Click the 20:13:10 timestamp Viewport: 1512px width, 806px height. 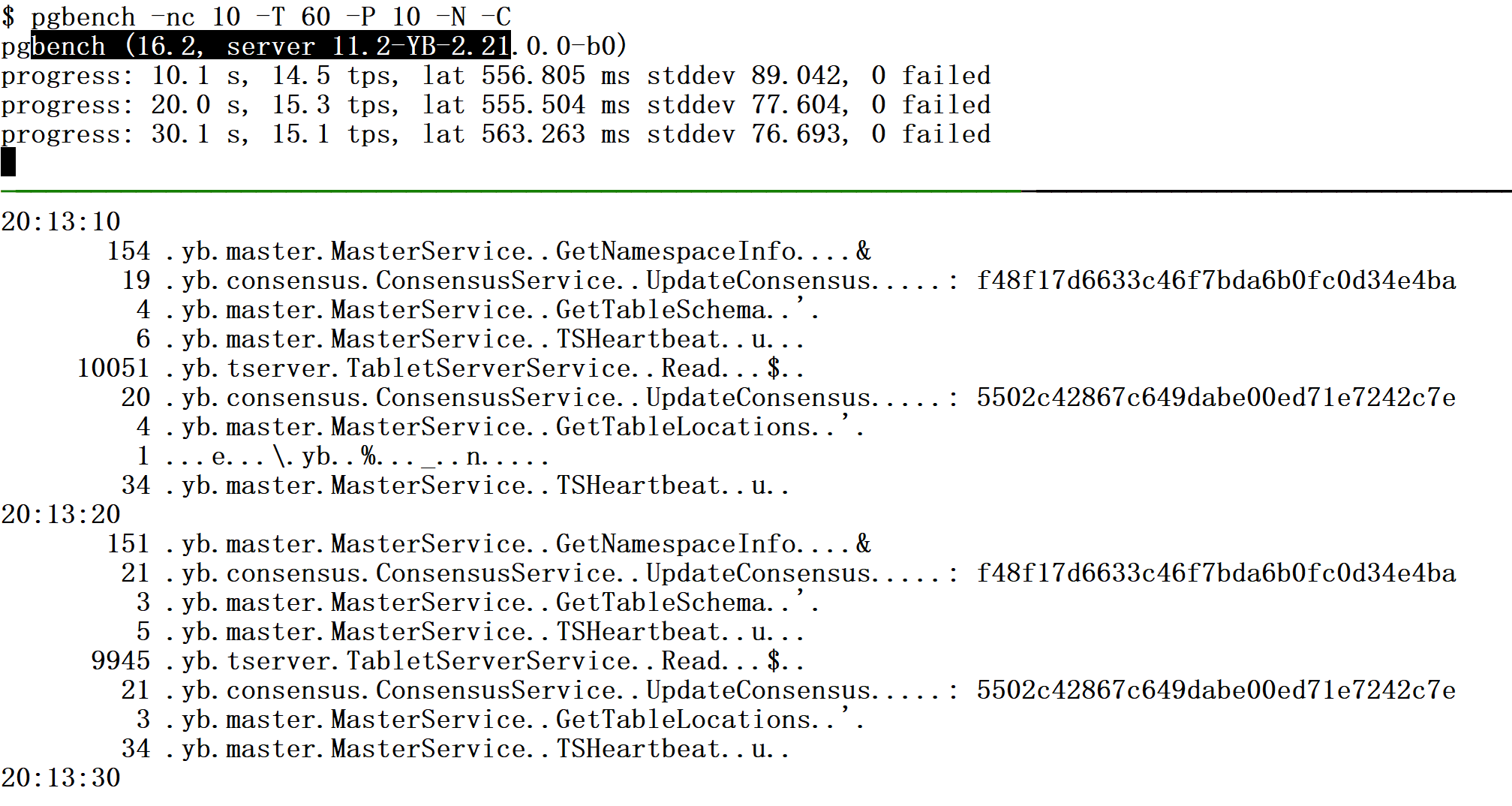click(61, 221)
